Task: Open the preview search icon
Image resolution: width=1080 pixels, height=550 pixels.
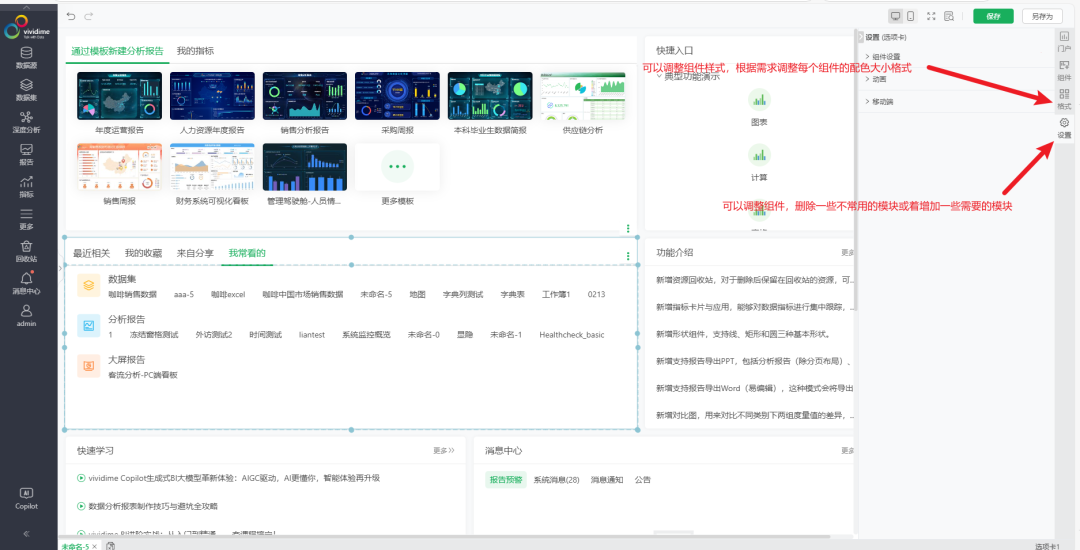Action: (949, 16)
